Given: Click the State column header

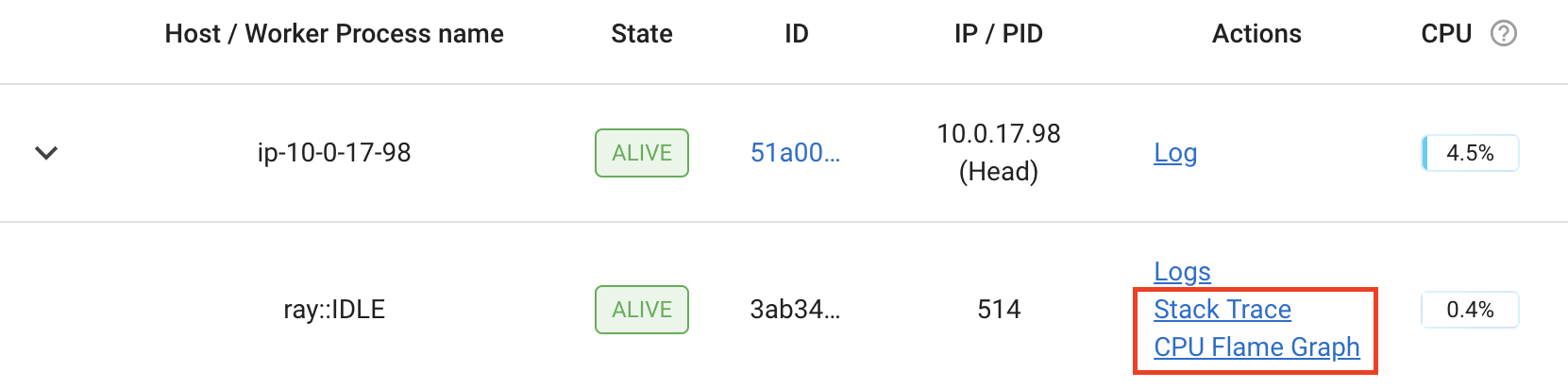Looking at the screenshot, I should tap(642, 34).
